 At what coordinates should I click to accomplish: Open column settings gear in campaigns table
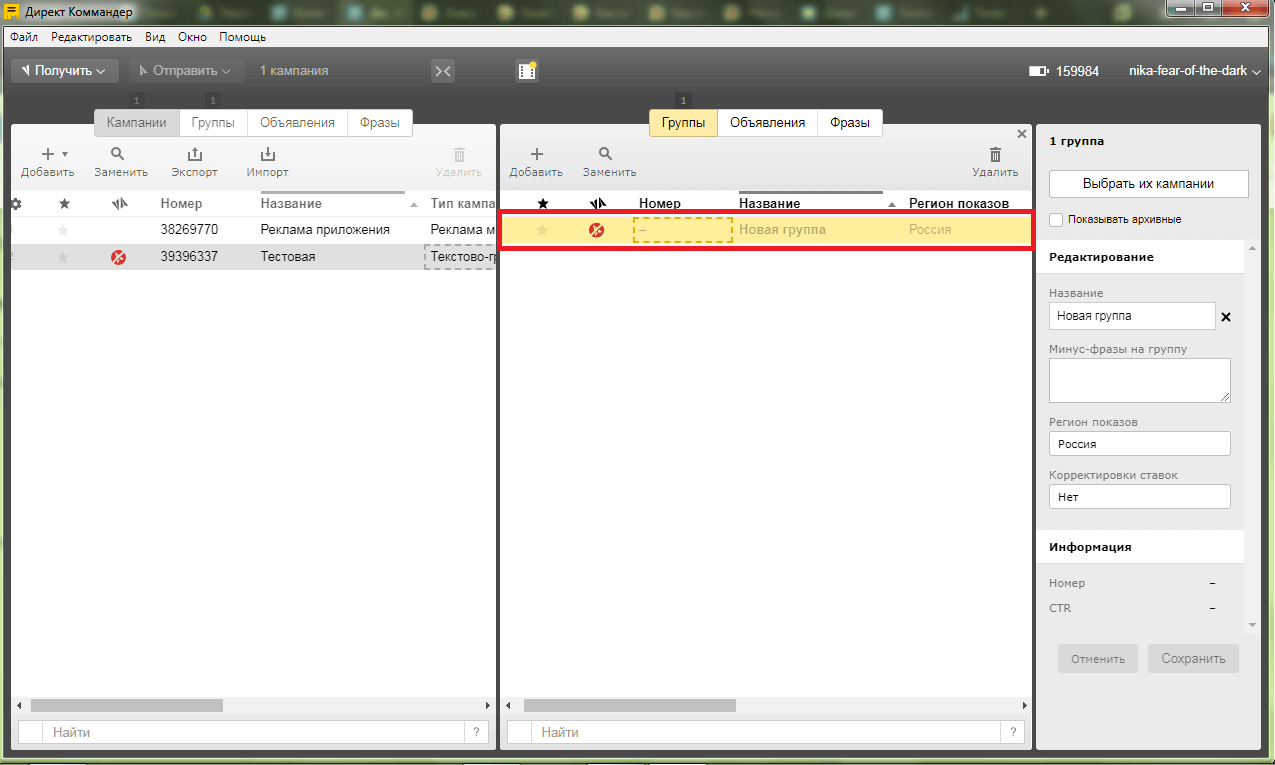15,204
